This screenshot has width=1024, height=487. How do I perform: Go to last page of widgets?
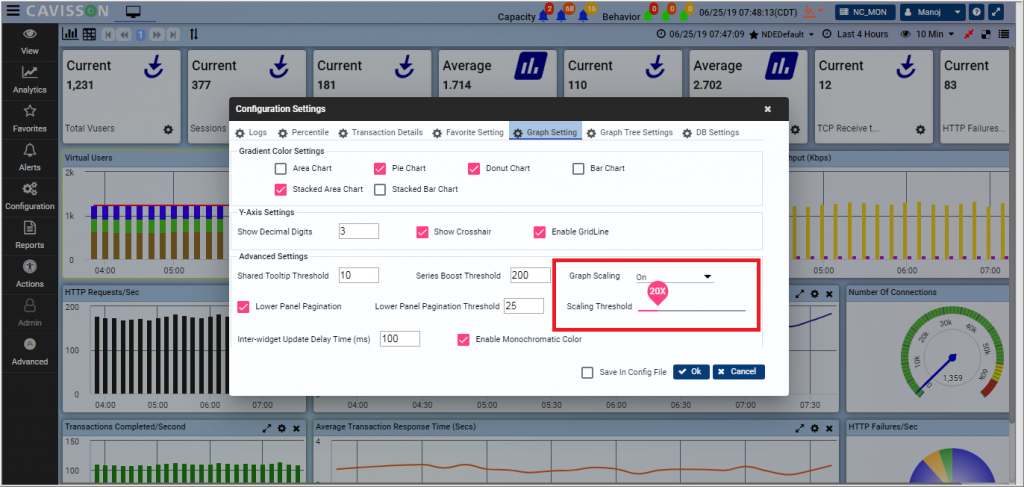(x=172, y=35)
